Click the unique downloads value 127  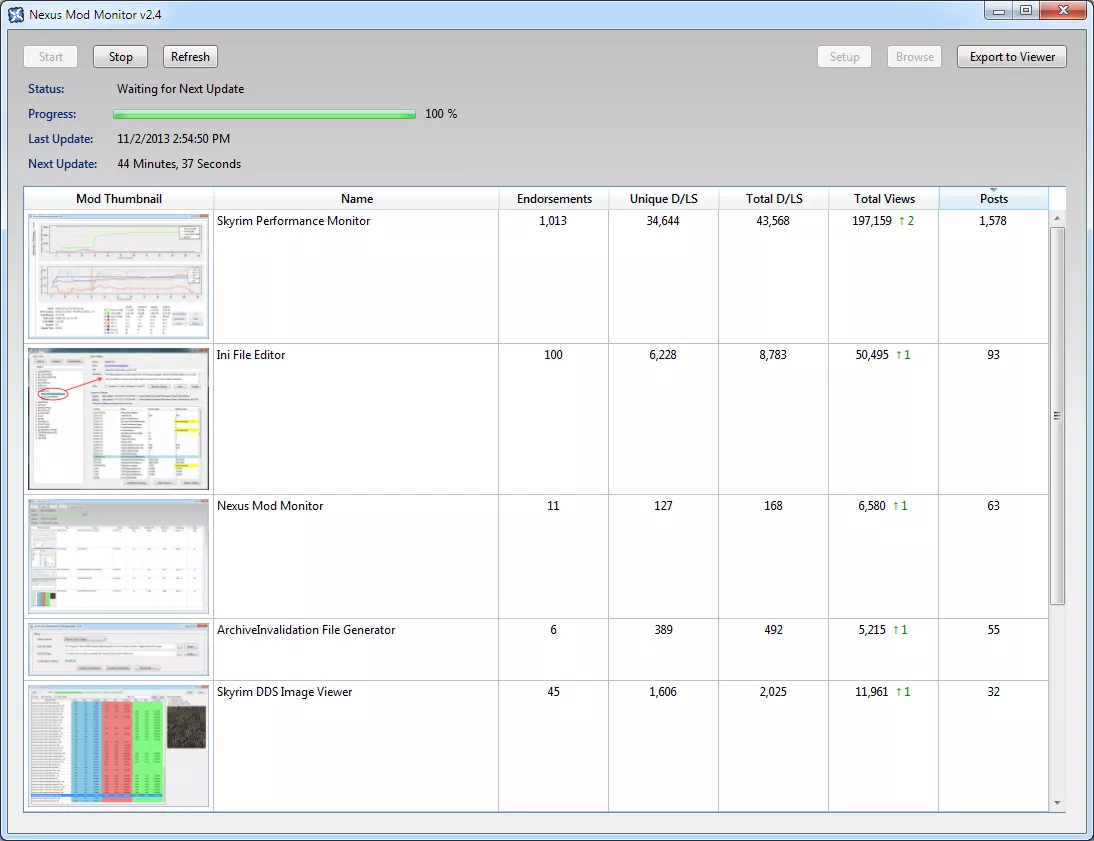[x=663, y=505]
